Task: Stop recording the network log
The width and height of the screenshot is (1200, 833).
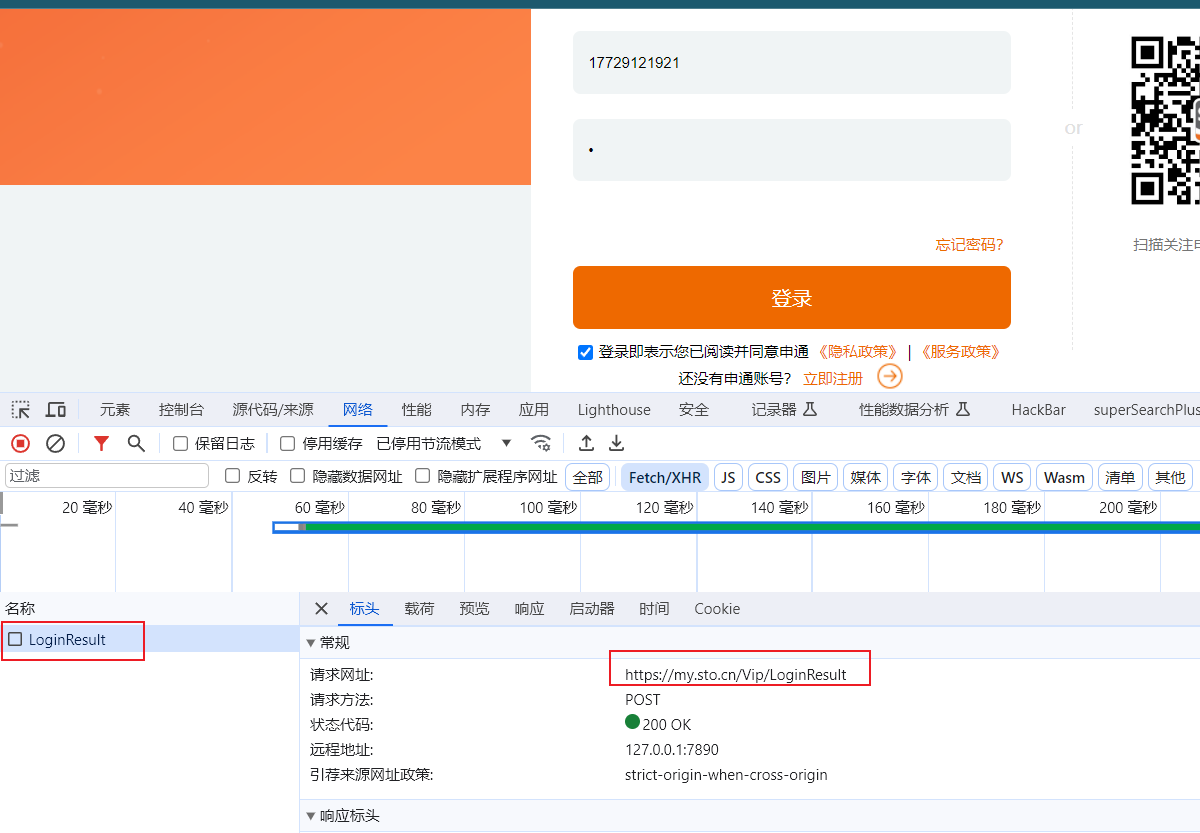Action: [21, 443]
